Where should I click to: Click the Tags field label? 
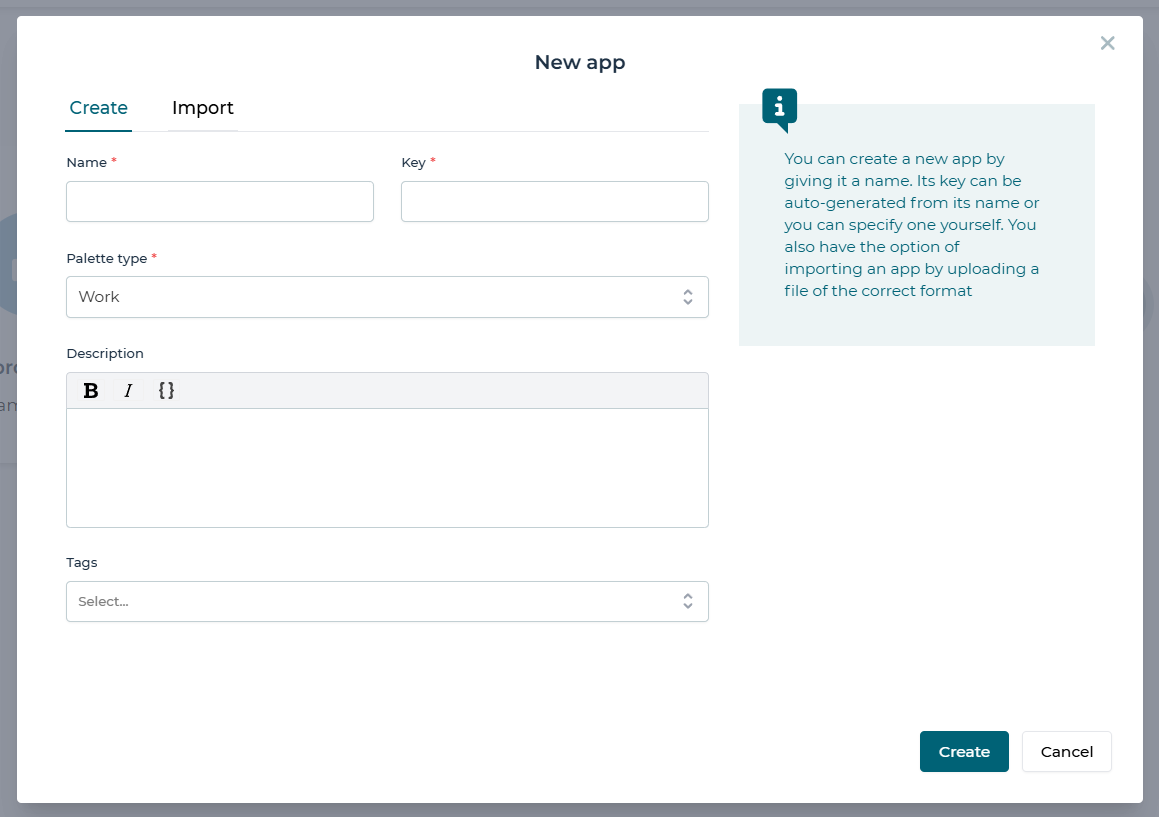pyautogui.click(x=82, y=562)
